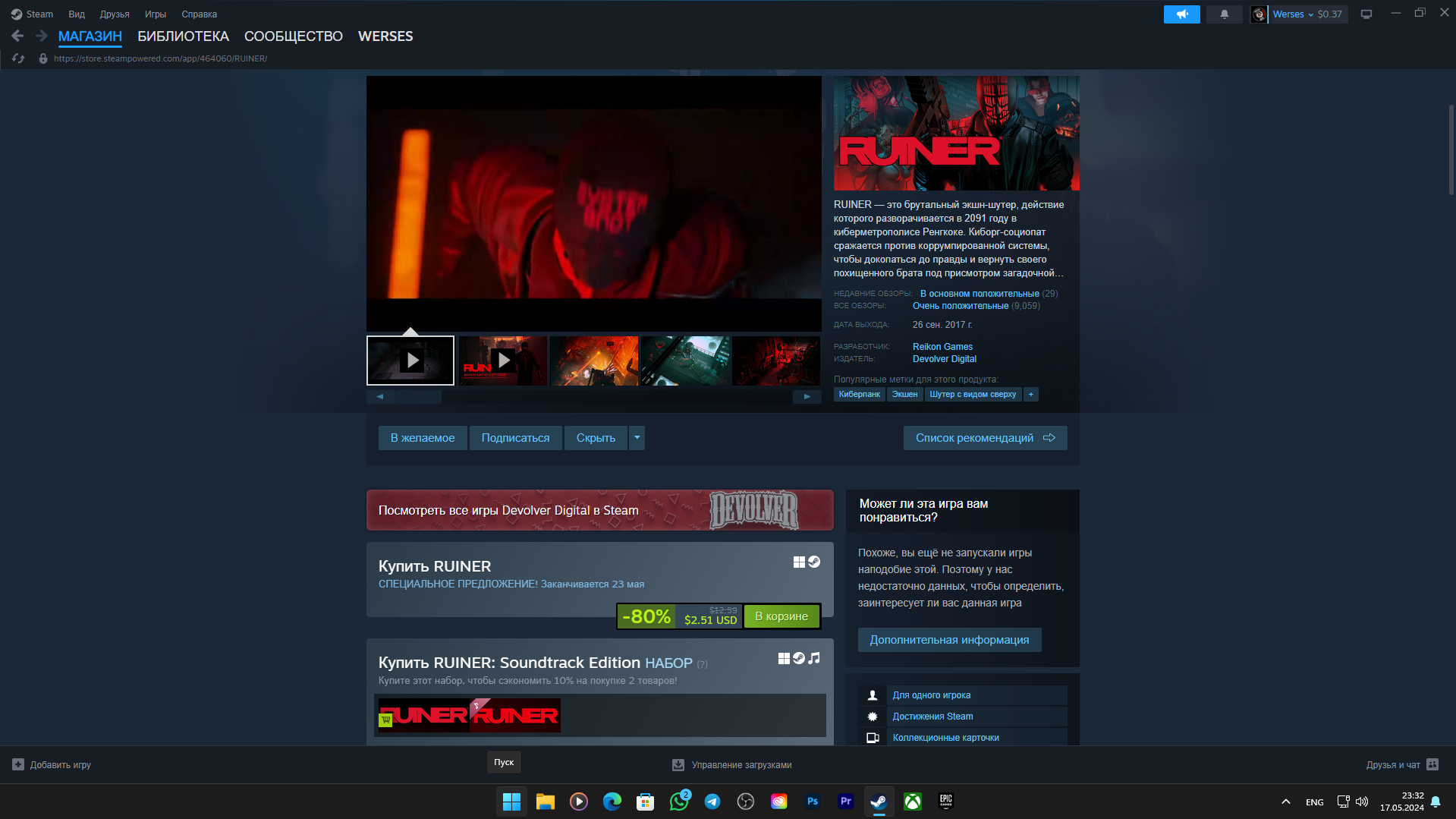Open the notifications bell
The image size is (1456, 819).
pos(1224,14)
